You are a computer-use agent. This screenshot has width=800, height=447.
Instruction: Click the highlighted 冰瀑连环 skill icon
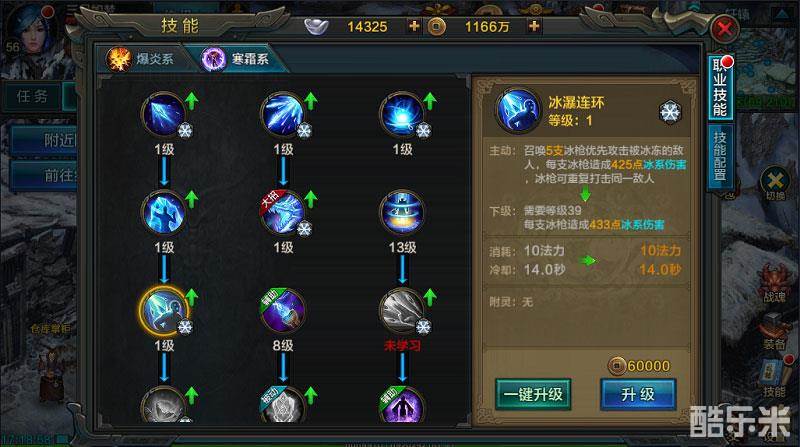[164, 310]
